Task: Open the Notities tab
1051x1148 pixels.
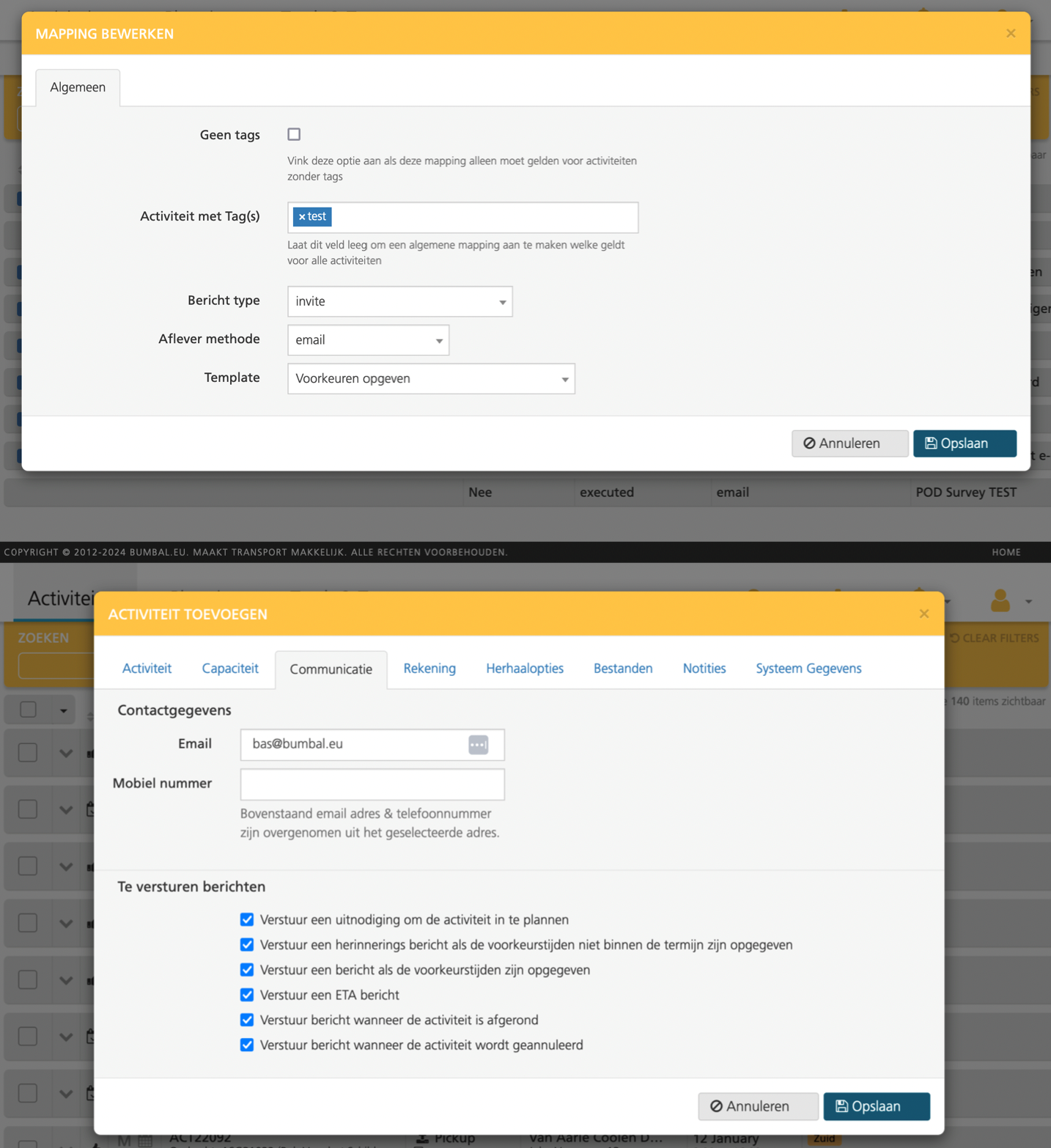Action: click(704, 669)
